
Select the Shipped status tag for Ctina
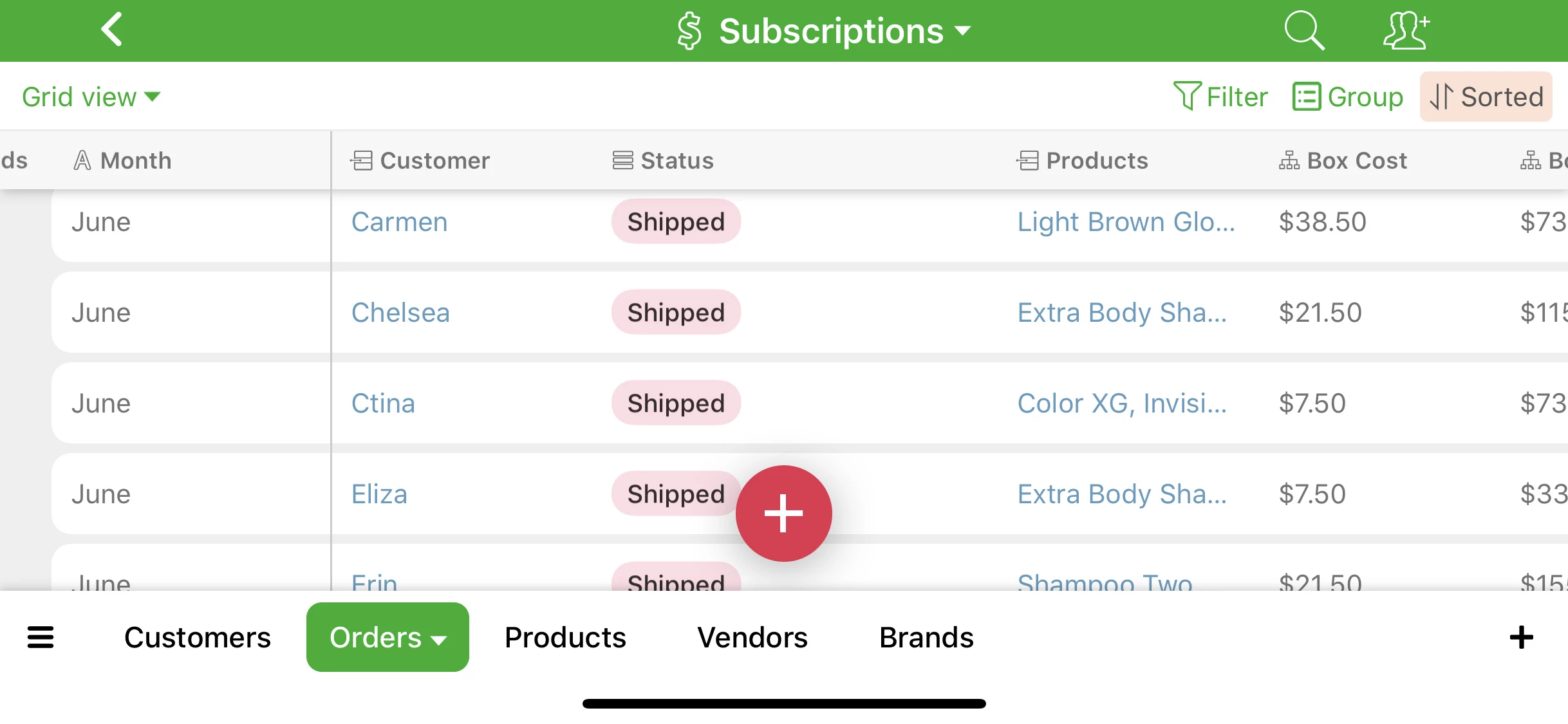[676, 403]
